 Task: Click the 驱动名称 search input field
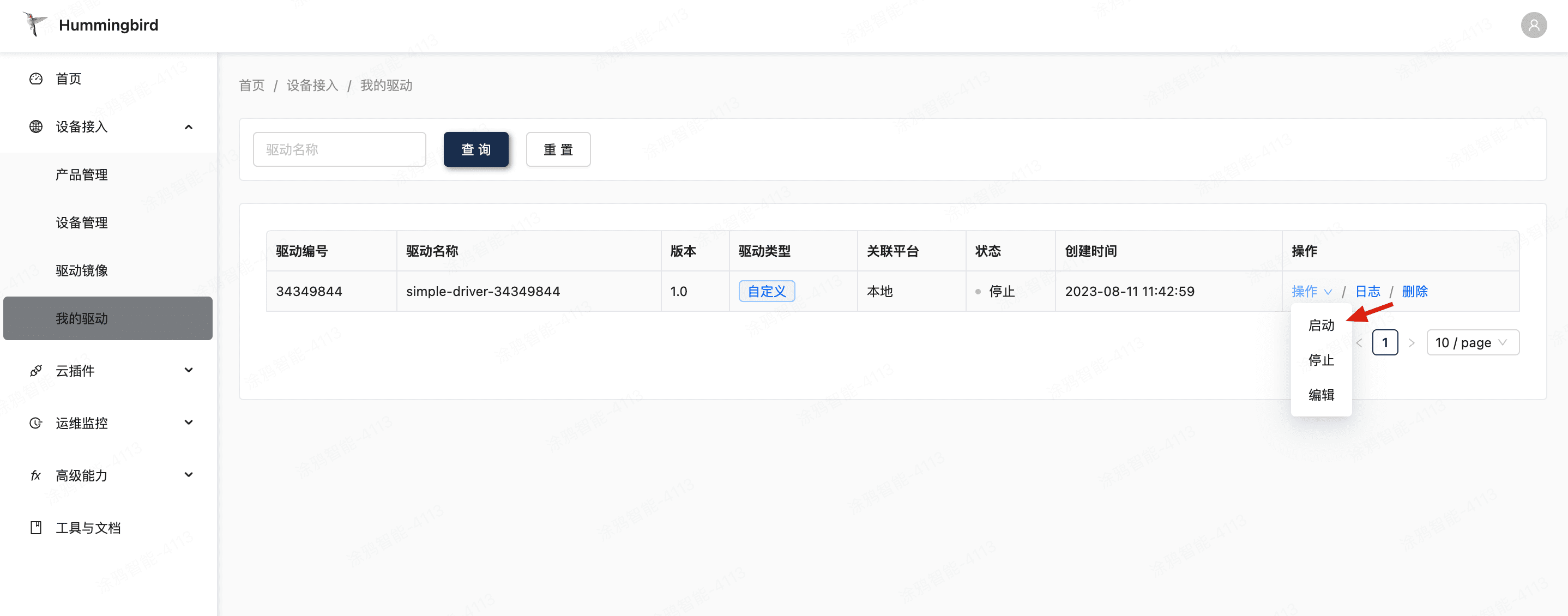click(339, 149)
